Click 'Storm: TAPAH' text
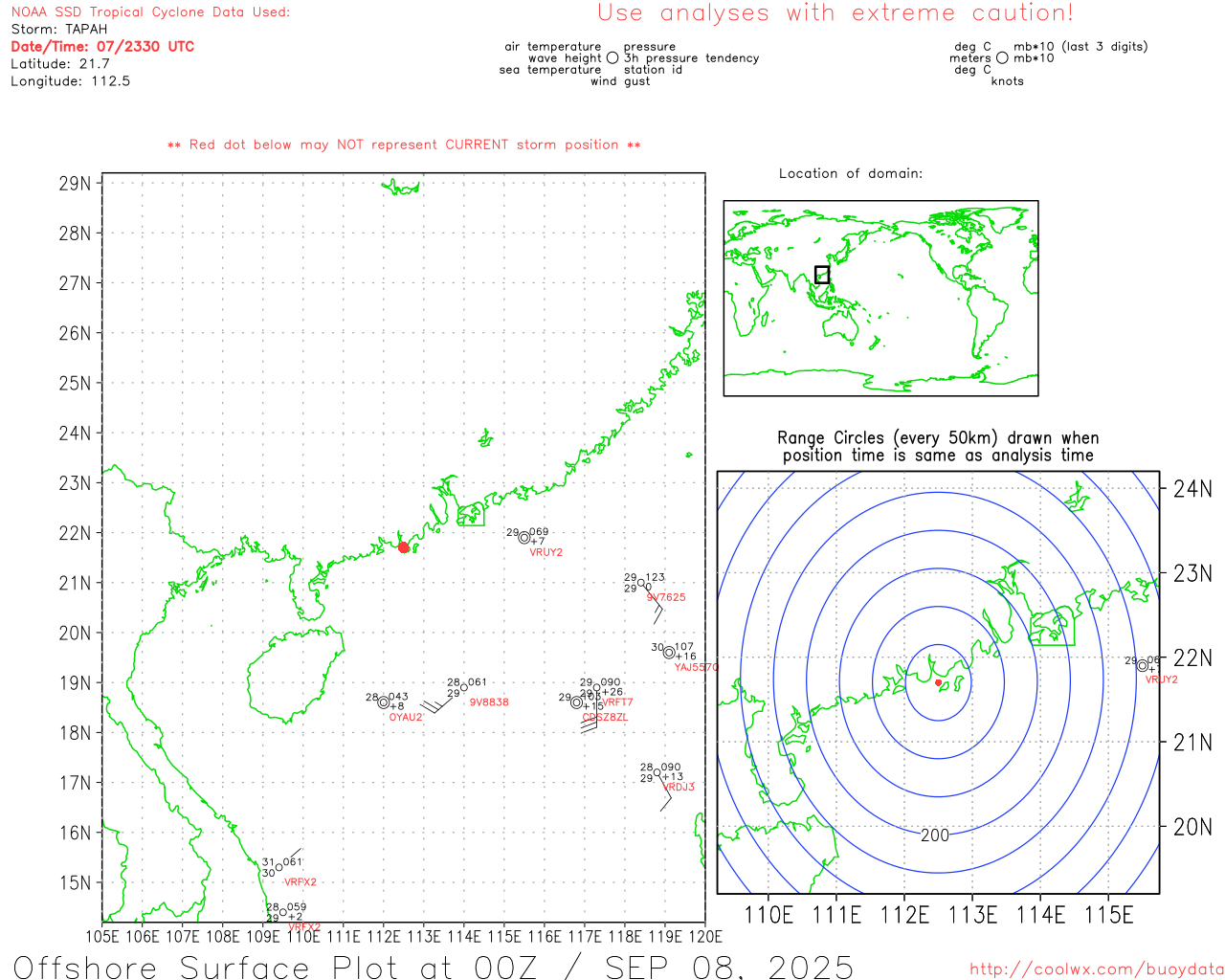The image size is (1225, 980). click(59, 30)
